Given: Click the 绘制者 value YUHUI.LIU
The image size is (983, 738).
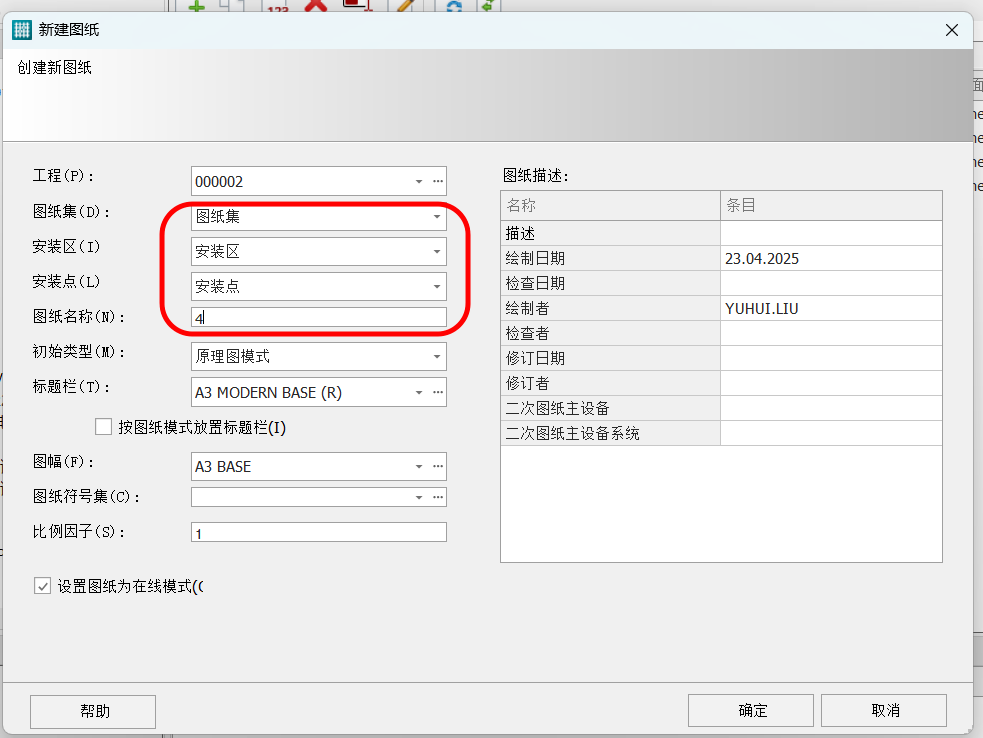Looking at the screenshot, I should (831, 308).
